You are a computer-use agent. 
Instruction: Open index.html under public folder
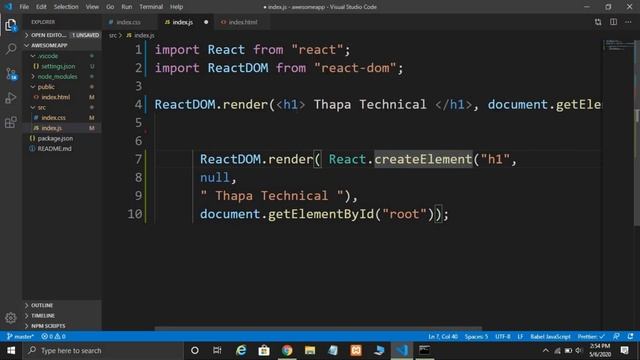(x=62, y=97)
